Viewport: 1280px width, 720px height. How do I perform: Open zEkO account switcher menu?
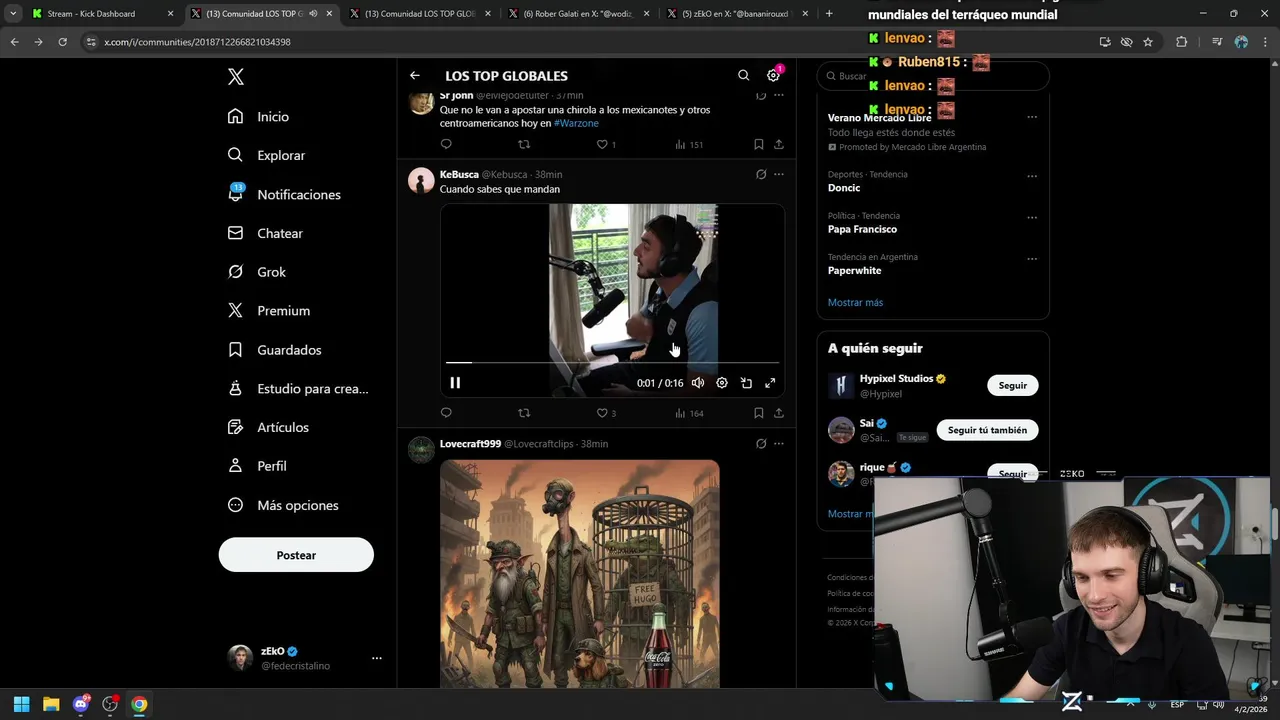point(305,658)
